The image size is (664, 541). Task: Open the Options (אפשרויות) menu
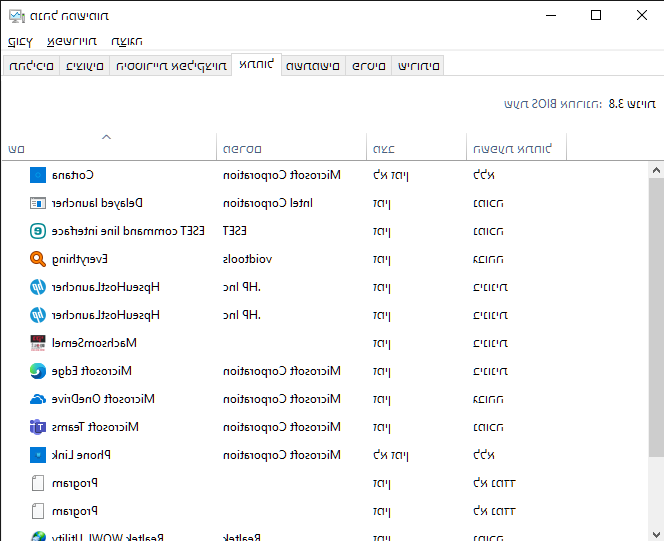click(72, 41)
